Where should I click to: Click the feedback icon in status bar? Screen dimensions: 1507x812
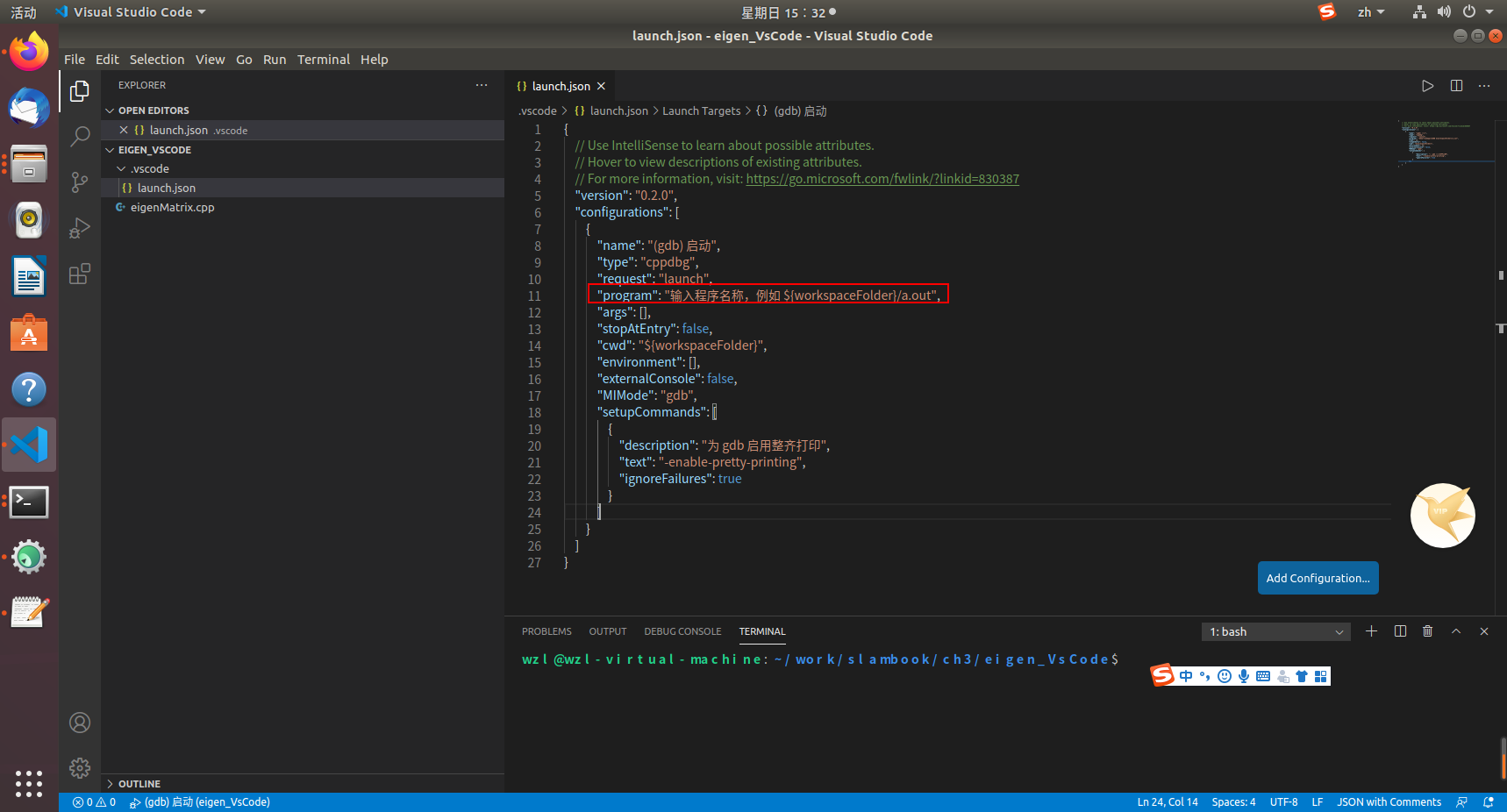pos(1461,802)
